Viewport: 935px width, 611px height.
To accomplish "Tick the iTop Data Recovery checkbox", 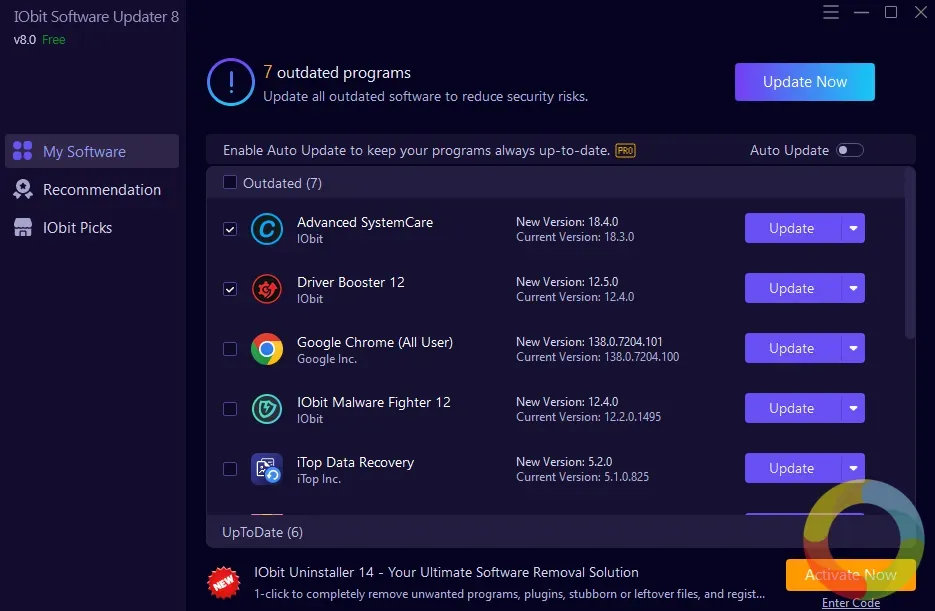I will [x=230, y=469].
